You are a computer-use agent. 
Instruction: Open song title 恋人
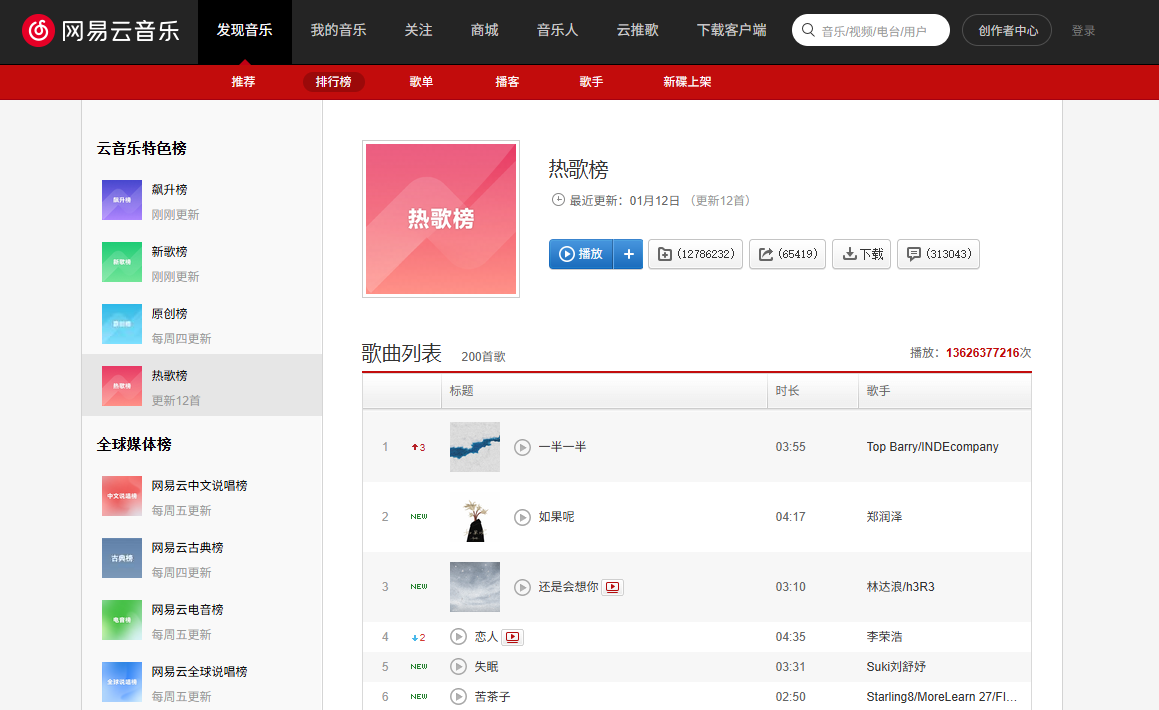(486, 637)
